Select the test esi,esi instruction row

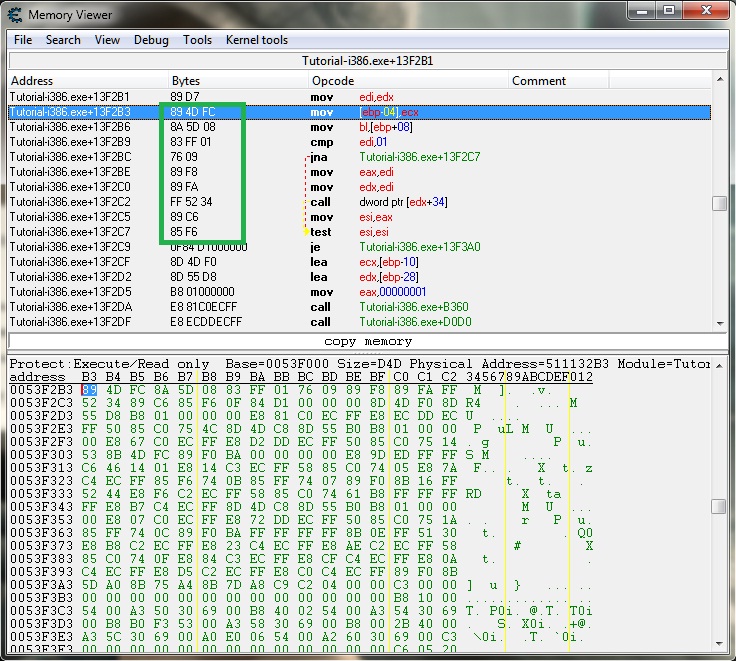pos(360,232)
